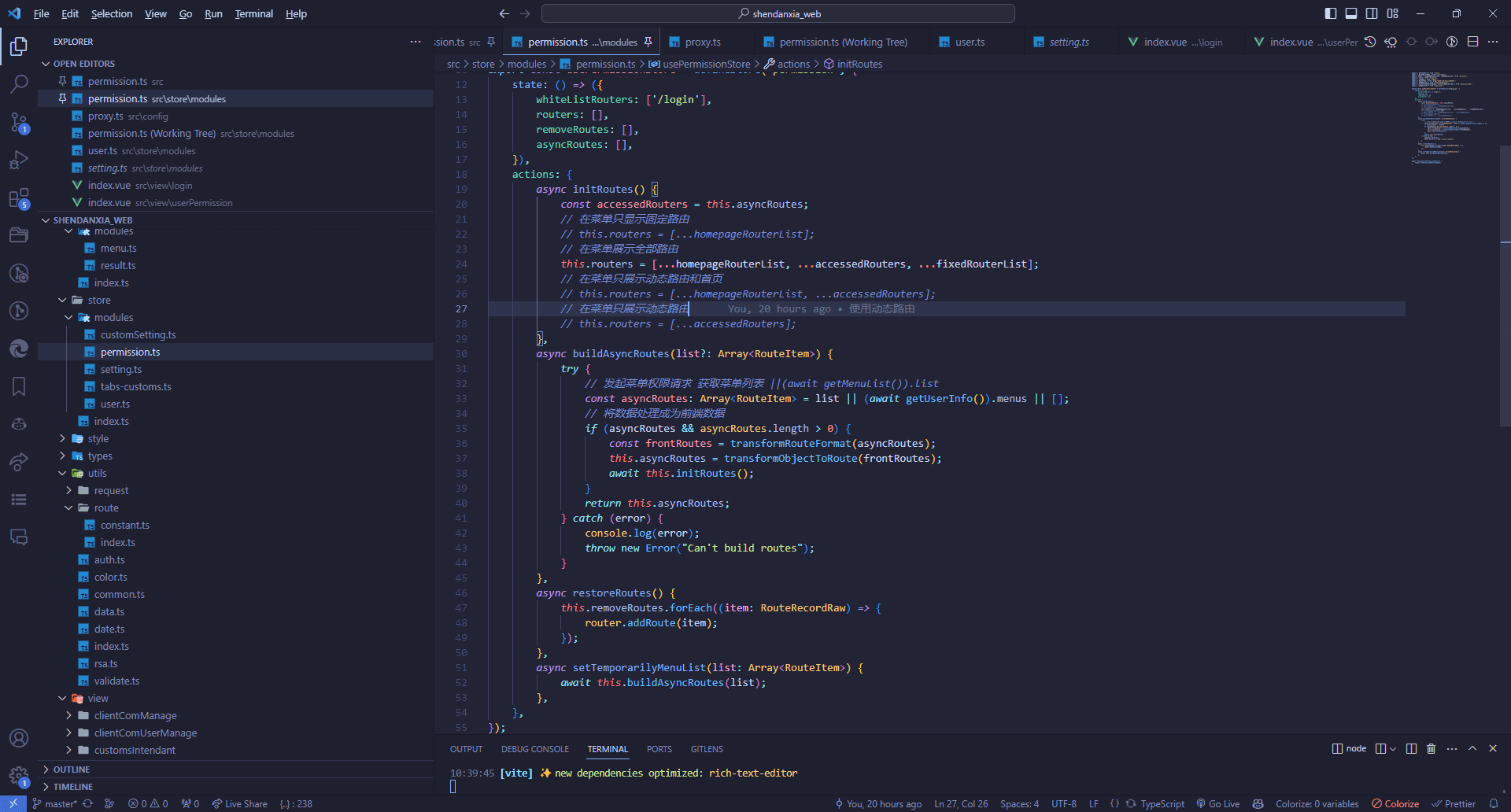Delete terminal with trash icon
The height and width of the screenshot is (812, 1511).
pos(1432,748)
